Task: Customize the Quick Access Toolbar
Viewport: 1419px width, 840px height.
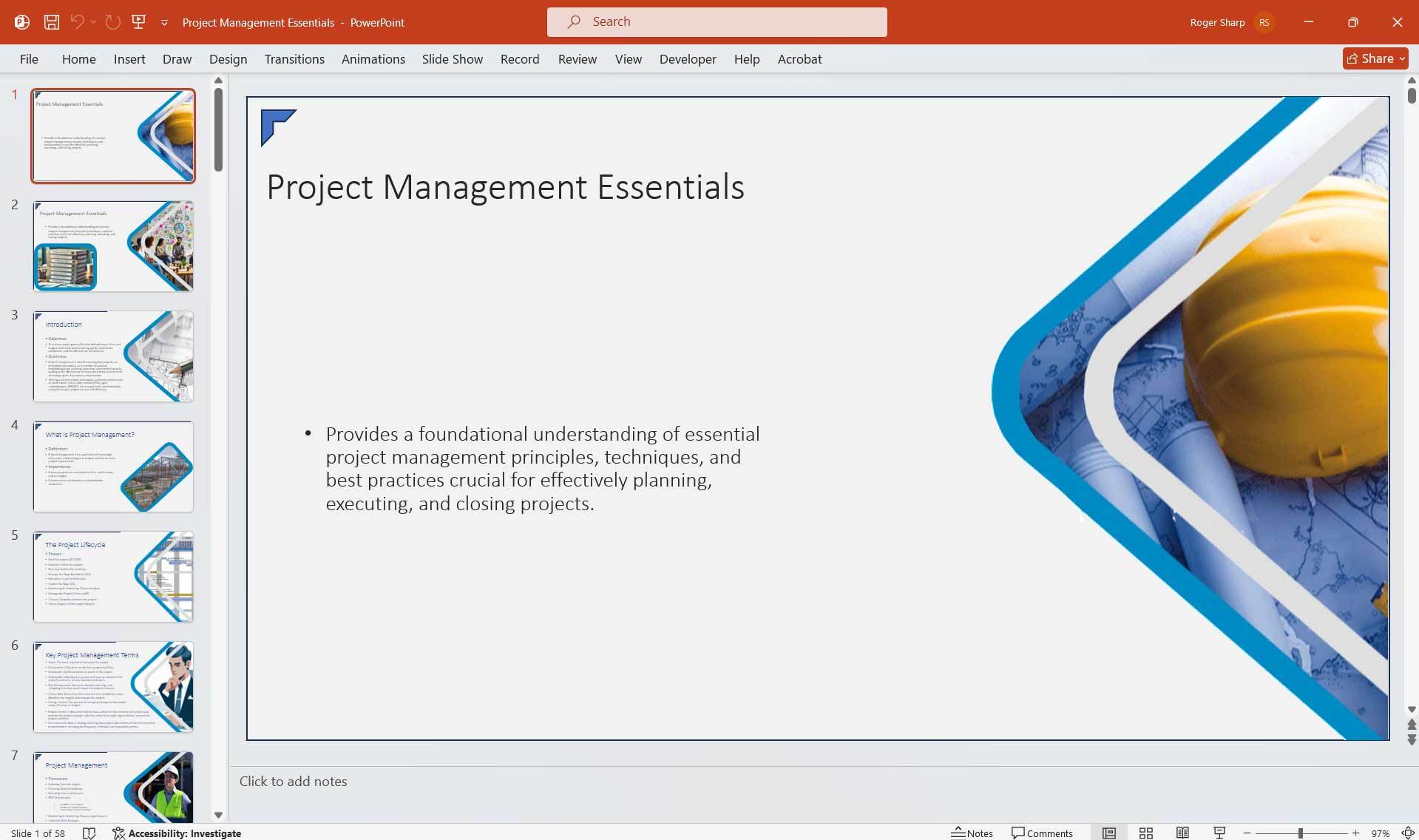Action: (164, 22)
